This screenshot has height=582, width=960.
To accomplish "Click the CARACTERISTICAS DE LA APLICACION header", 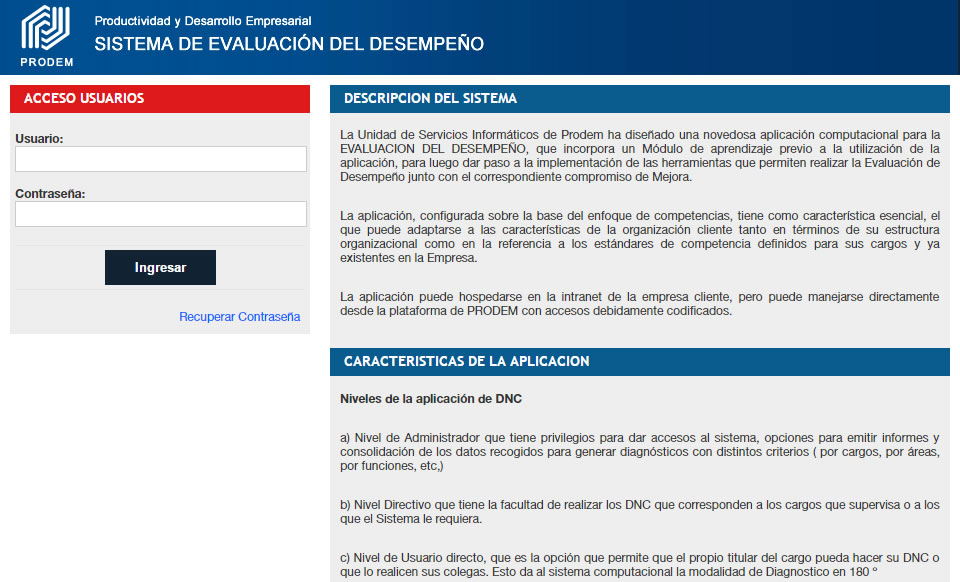I will pos(466,361).
